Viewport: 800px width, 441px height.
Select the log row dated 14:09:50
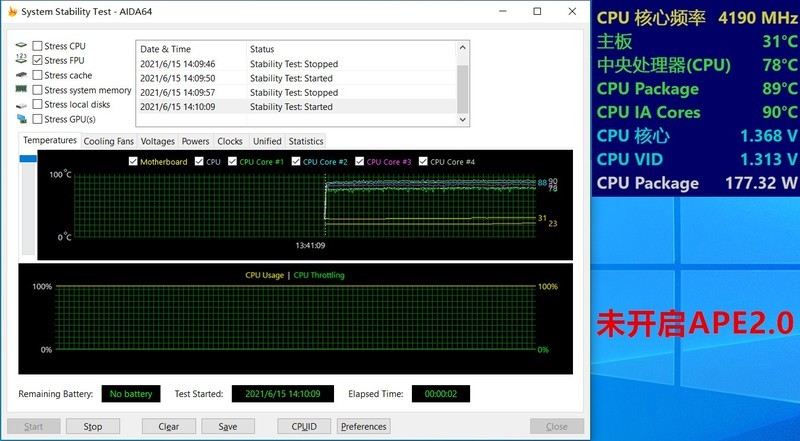click(x=296, y=78)
